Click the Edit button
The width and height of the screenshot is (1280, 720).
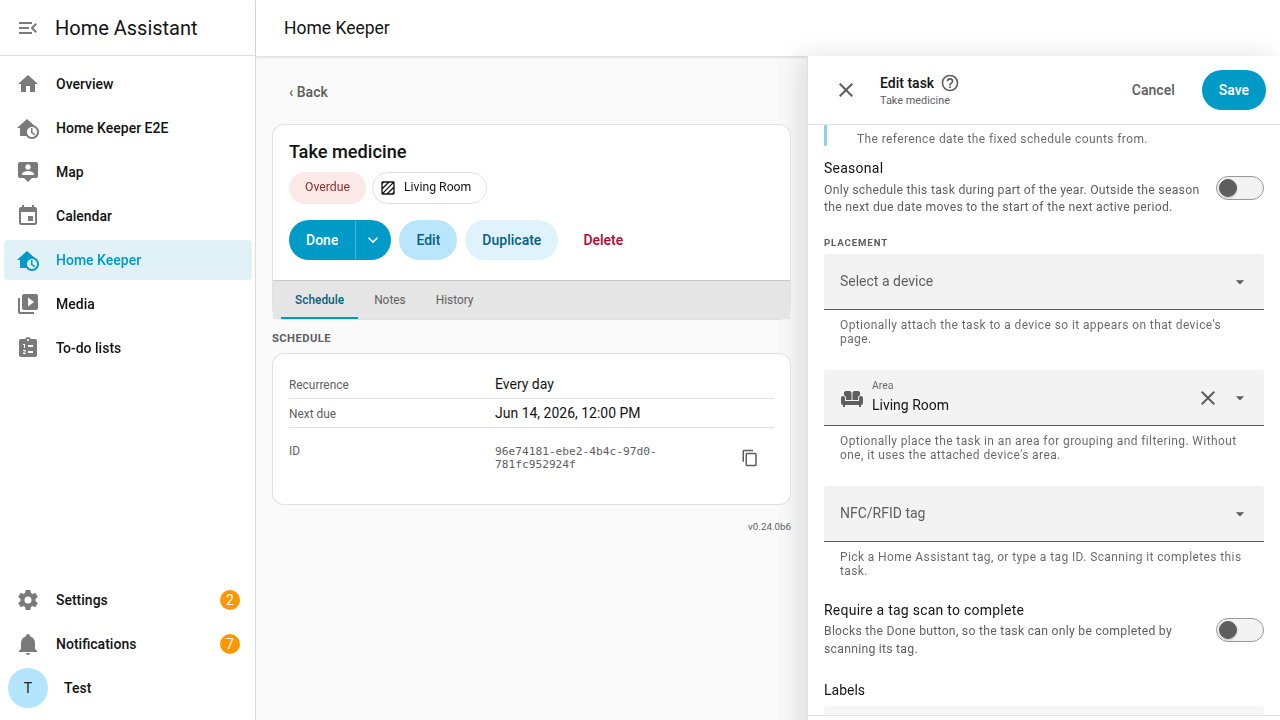pyautogui.click(x=428, y=240)
